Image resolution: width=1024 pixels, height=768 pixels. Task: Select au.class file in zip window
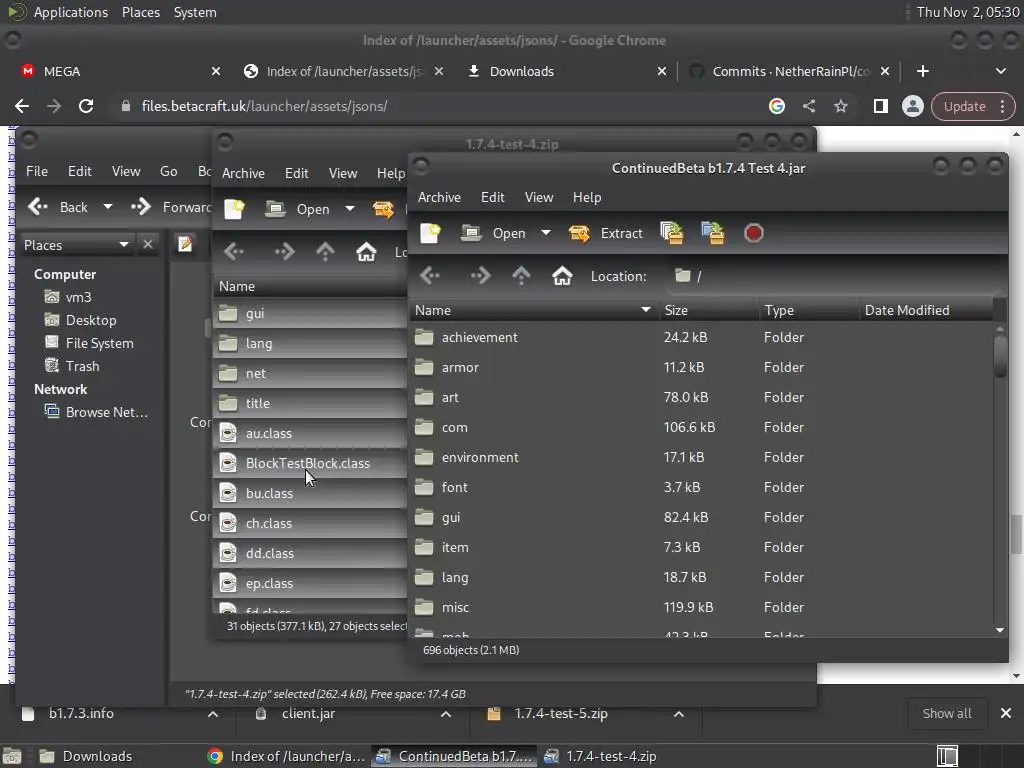click(x=310, y=434)
